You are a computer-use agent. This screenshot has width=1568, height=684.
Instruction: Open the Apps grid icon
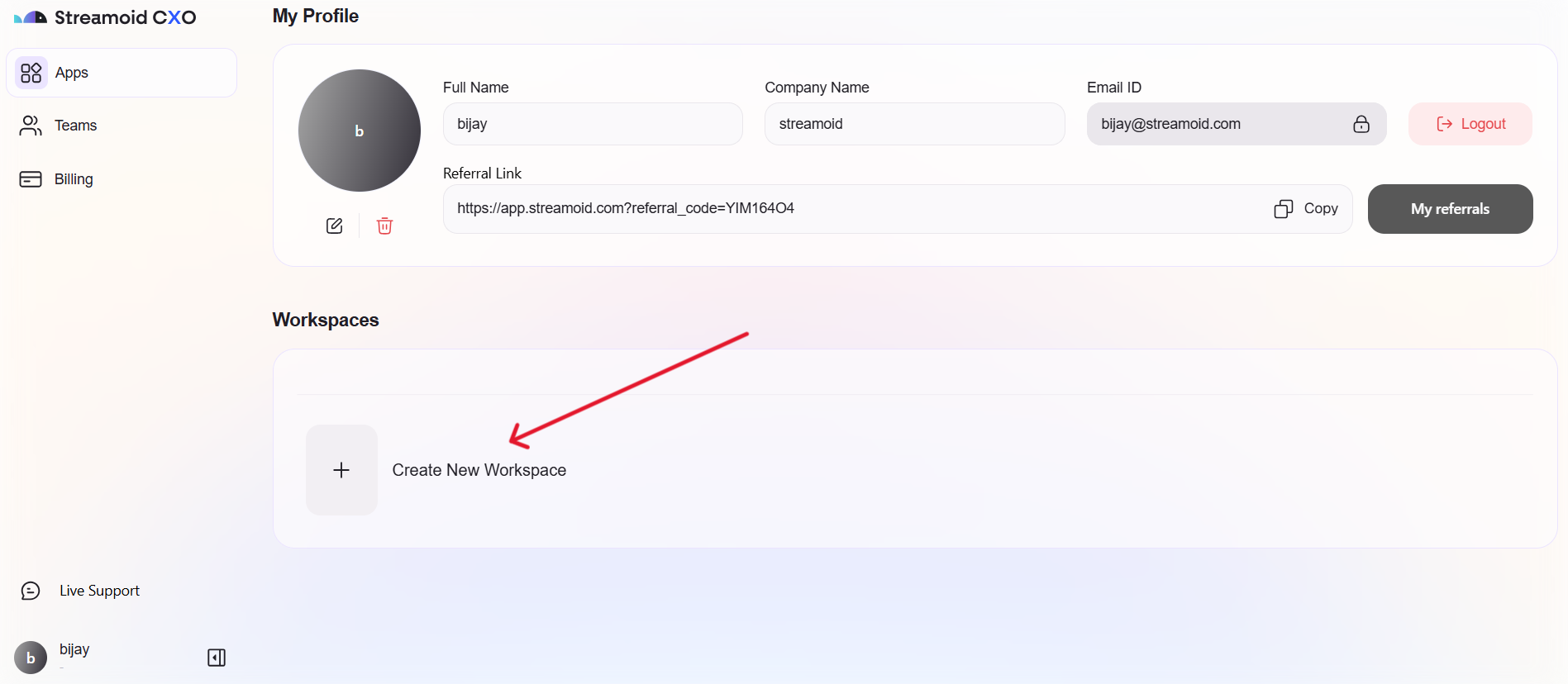coord(31,73)
